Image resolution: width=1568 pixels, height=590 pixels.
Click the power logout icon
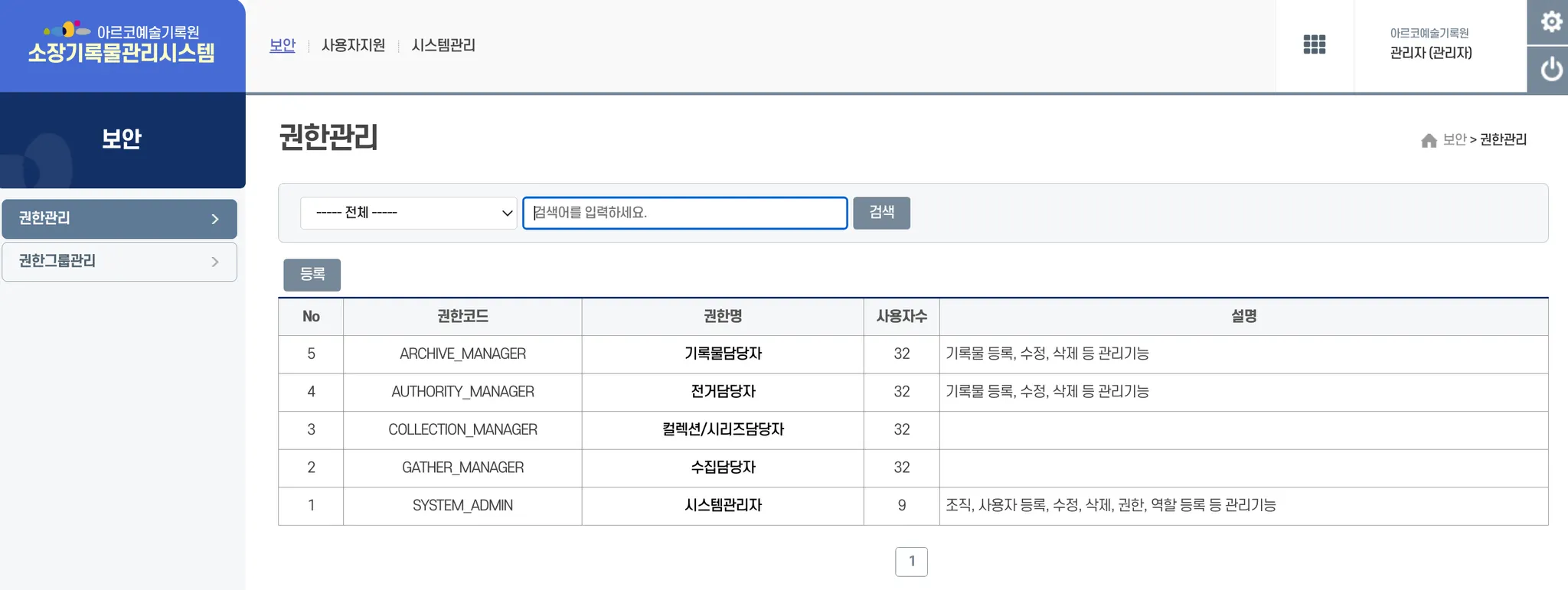pos(1550,70)
